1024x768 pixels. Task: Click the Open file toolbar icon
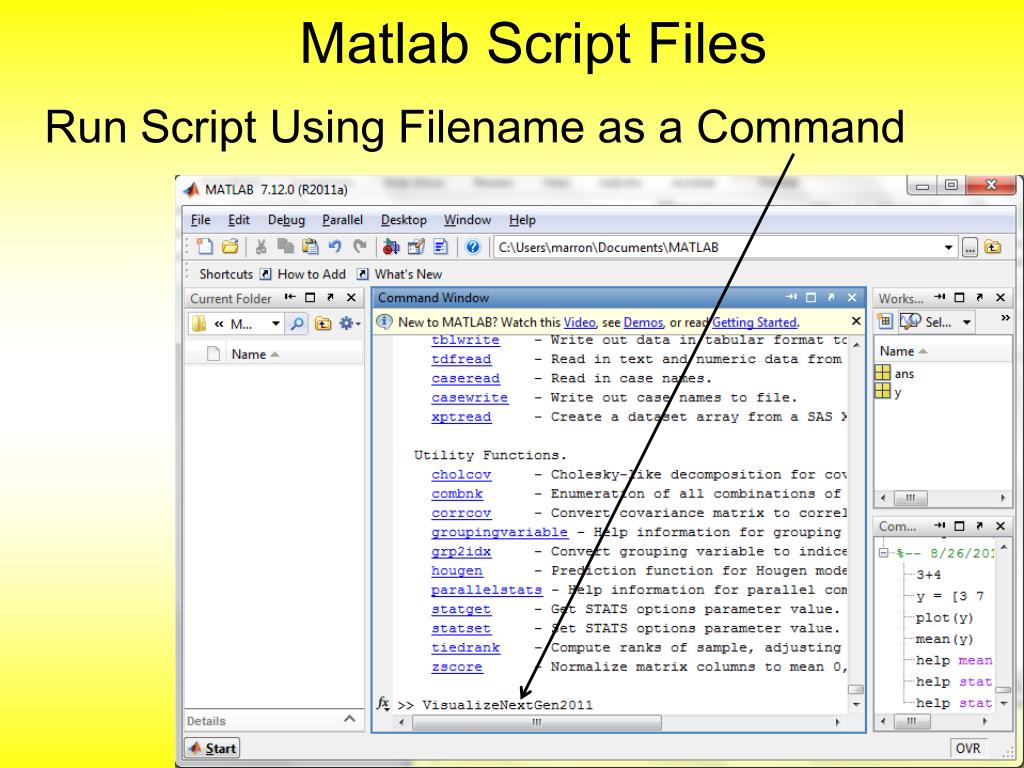tap(230, 247)
